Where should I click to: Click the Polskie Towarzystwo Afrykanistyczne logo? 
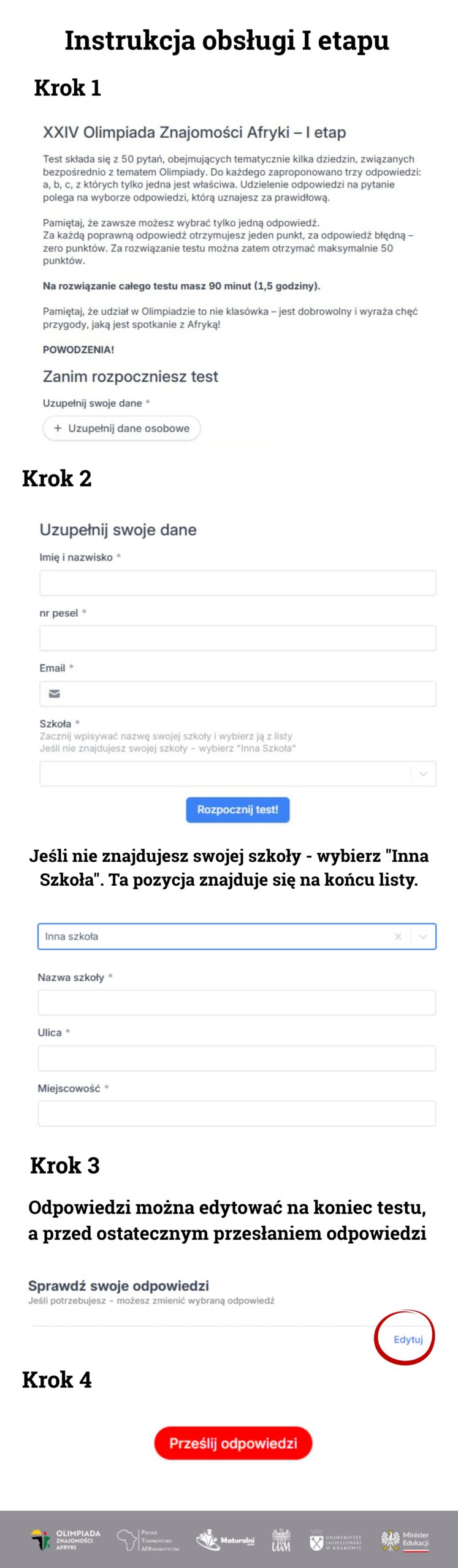pos(148,1540)
